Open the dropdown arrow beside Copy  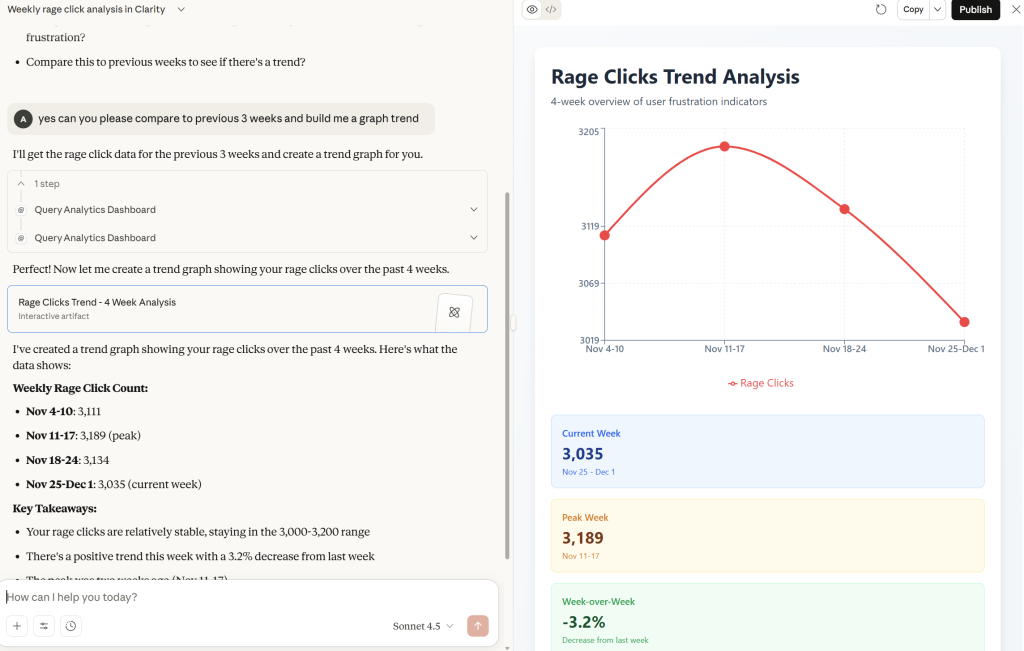pos(937,10)
